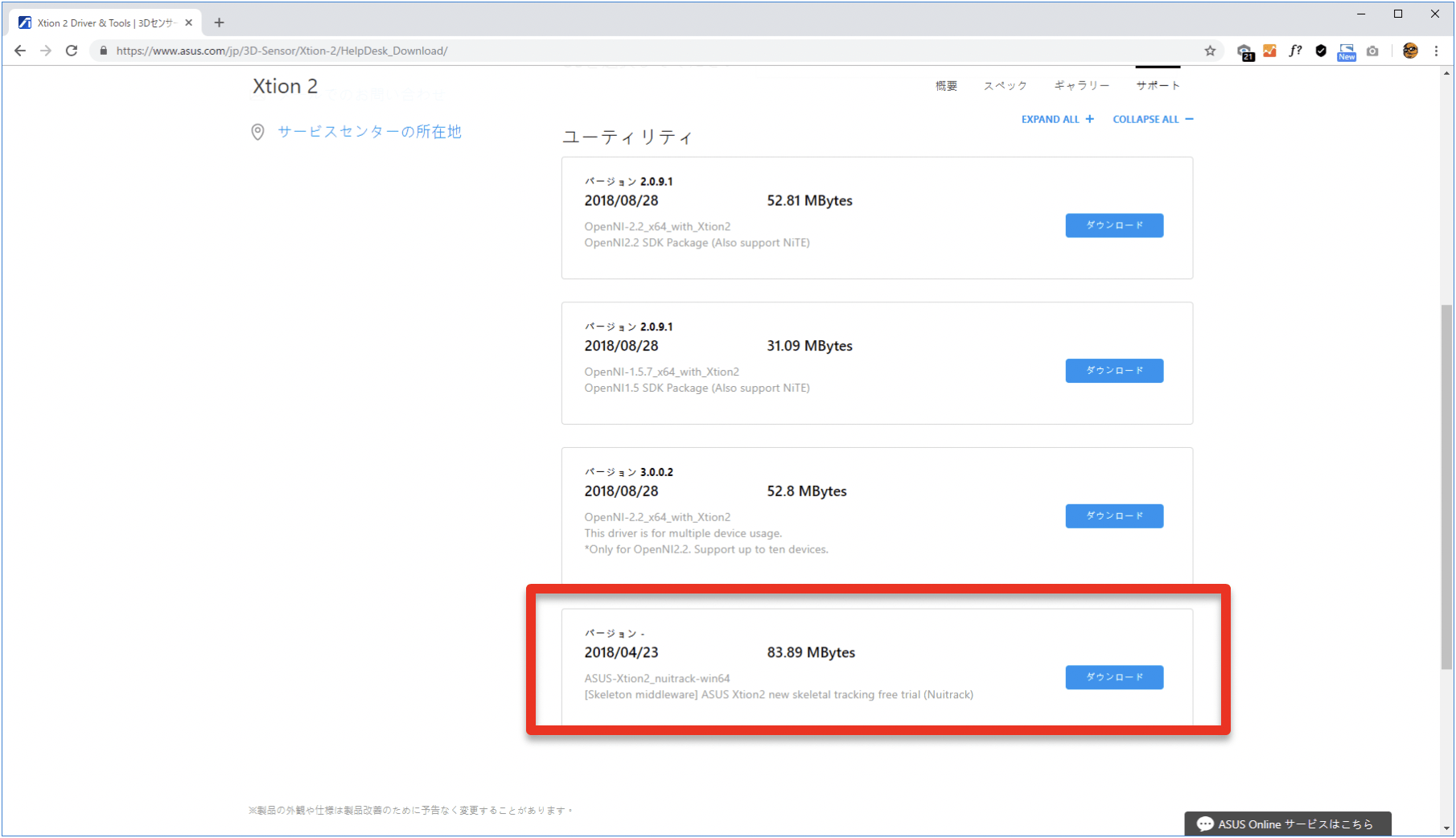Open the extension with 21 badge
The image size is (1456, 838).
click(1244, 51)
